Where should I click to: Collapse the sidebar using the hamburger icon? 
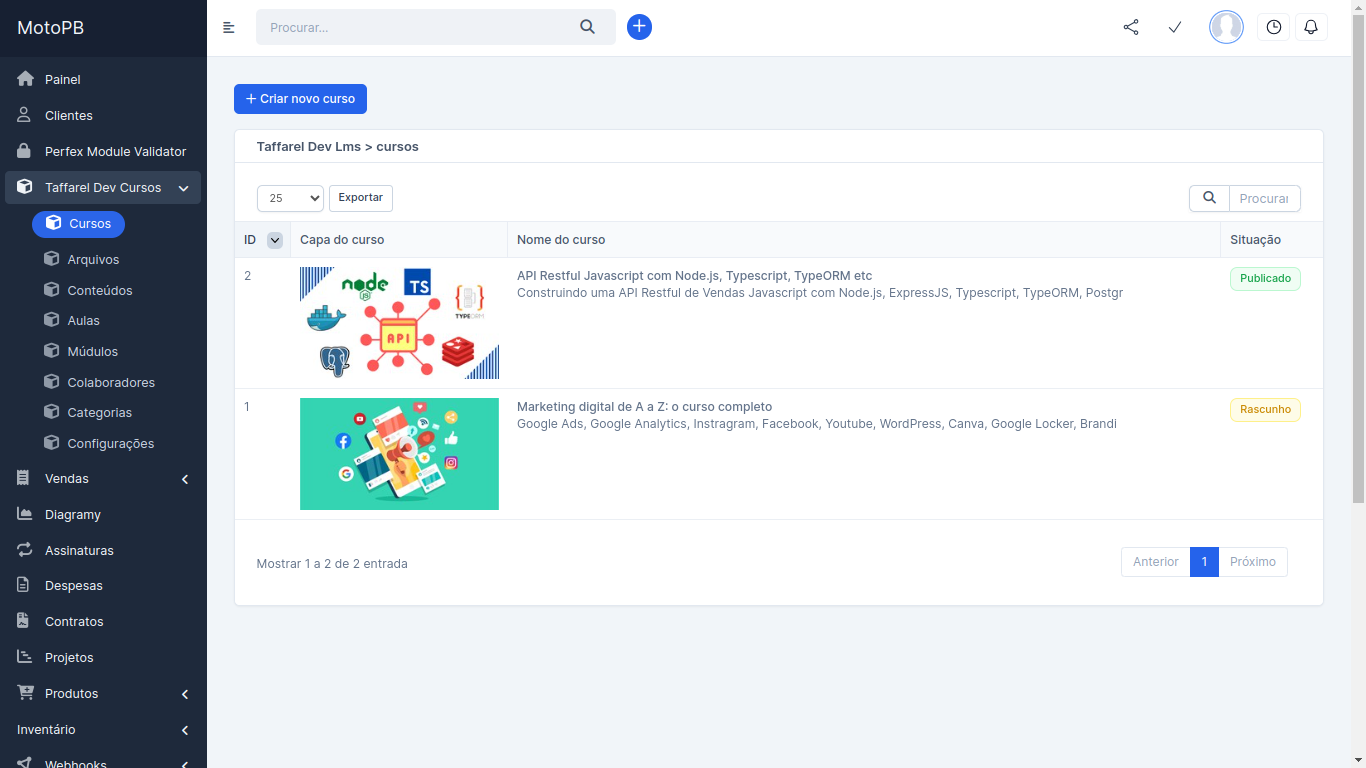(229, 27)
